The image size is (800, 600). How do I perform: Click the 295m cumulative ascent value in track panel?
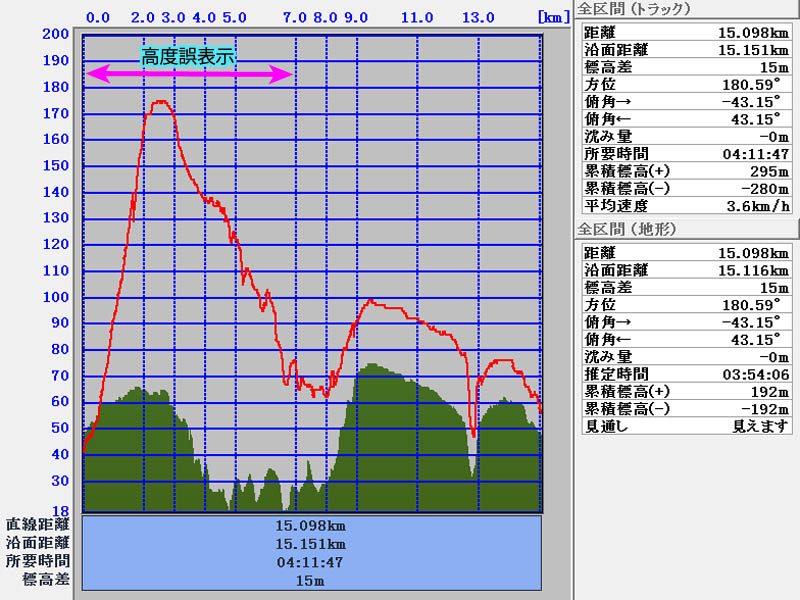tap(770, 171)
